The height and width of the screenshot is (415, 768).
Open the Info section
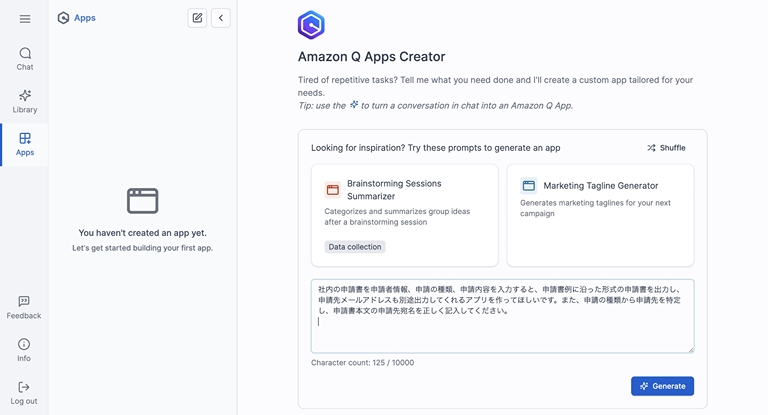click(x=24, y=350)
